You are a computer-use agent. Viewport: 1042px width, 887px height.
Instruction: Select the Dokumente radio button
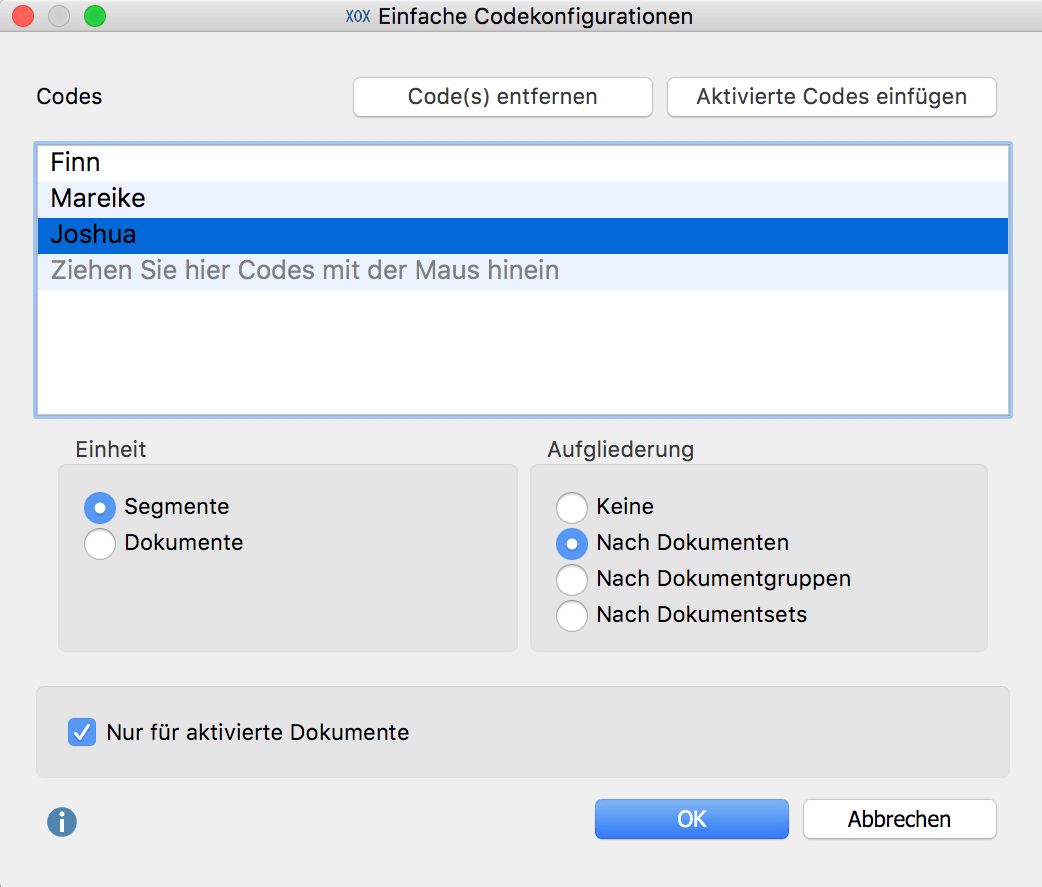pyautogui.click(x=100, y=543)
